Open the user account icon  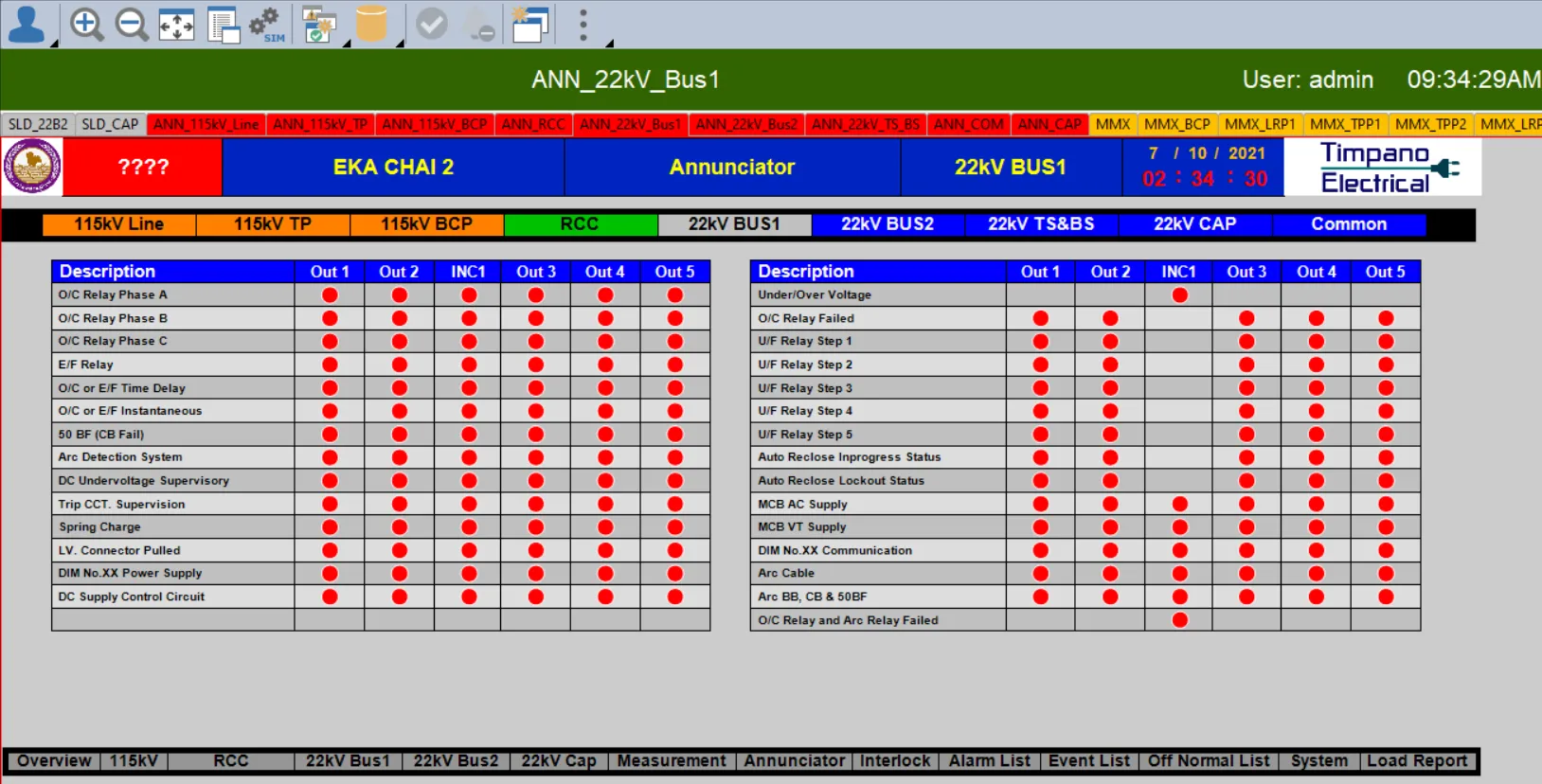click(x=27, y=25)
